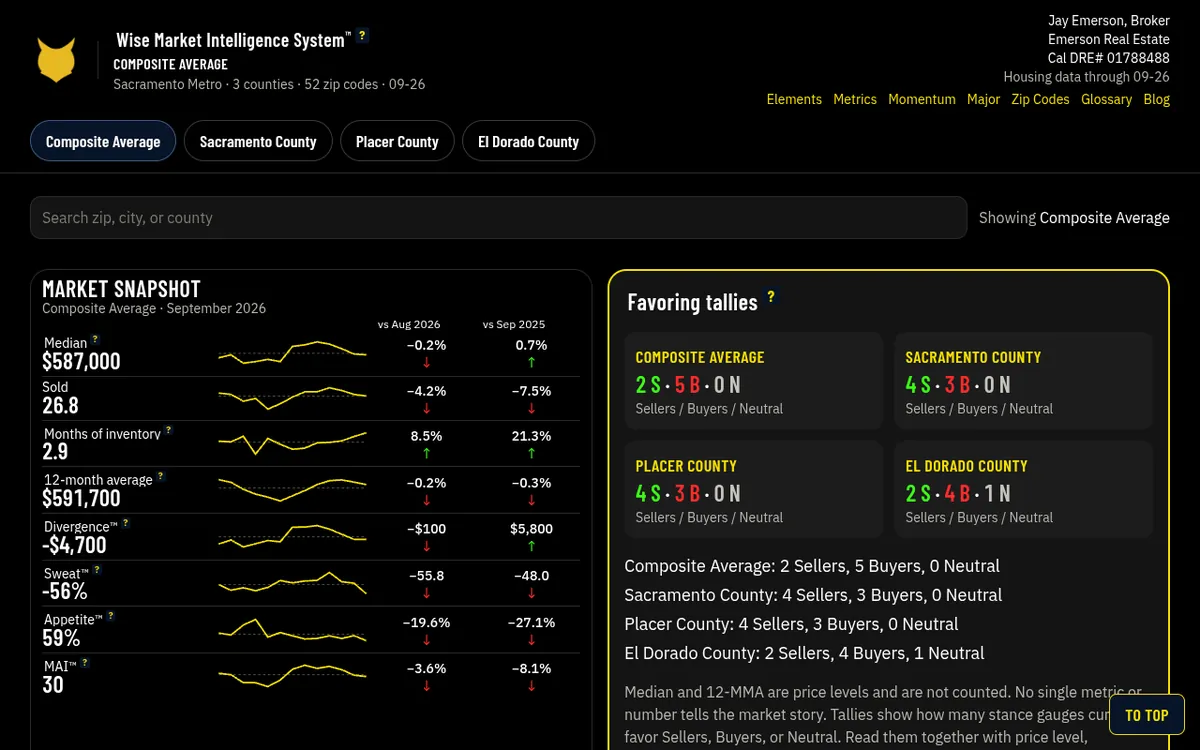Focus the zip, city, or county search field
This screenshot has width=1200, height=750.
(498, 217)
